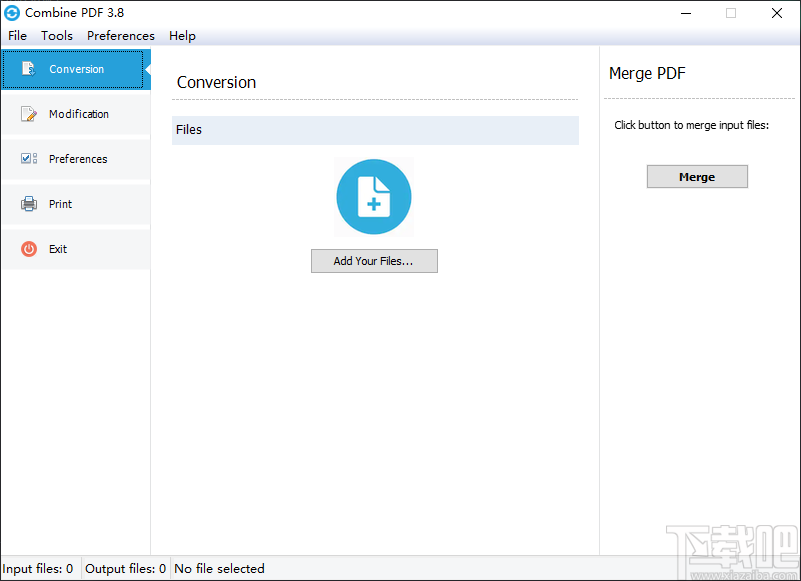Open the Preferences menu in the menu bar
Image resolution: width=801 pixels, height=581 pixels.
tap(120, 35)
